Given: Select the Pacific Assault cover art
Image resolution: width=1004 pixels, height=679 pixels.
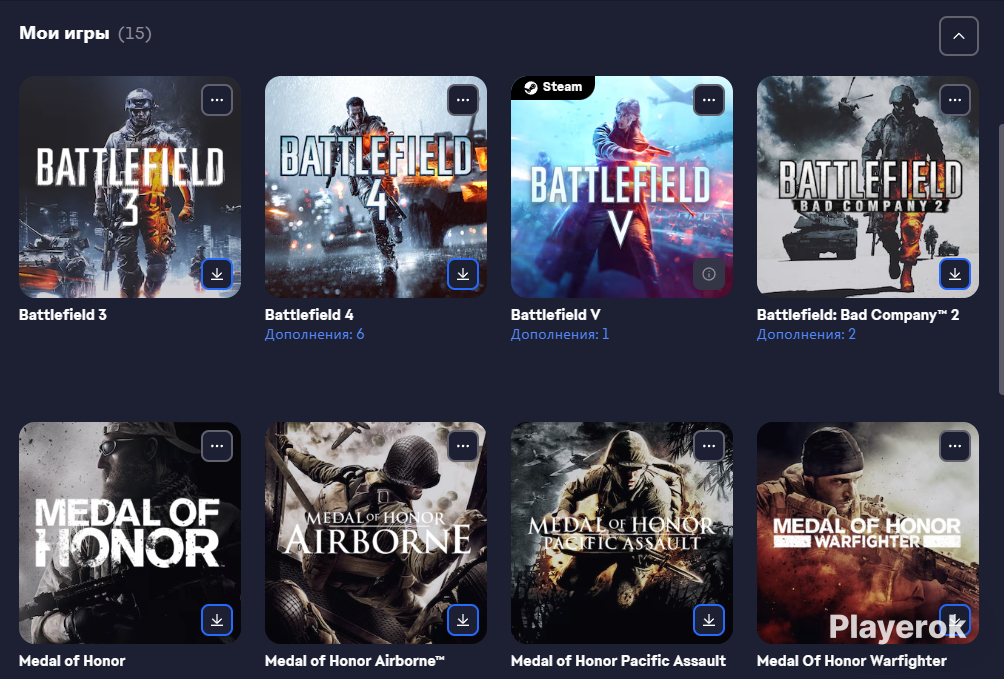Looking at the screenshot, I should (622, 533).
